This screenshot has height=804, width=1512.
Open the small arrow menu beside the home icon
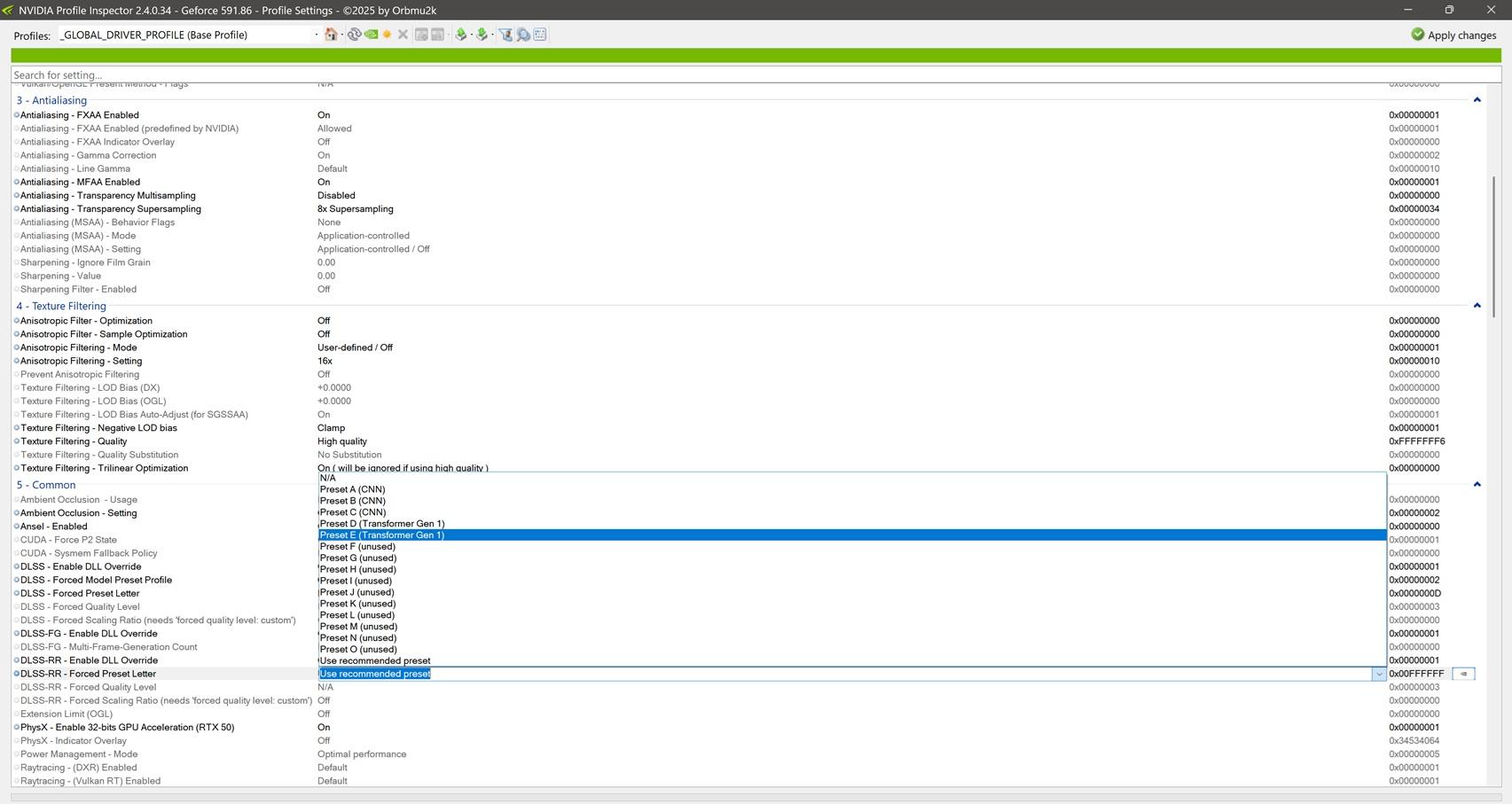click(x=341, y=35)
